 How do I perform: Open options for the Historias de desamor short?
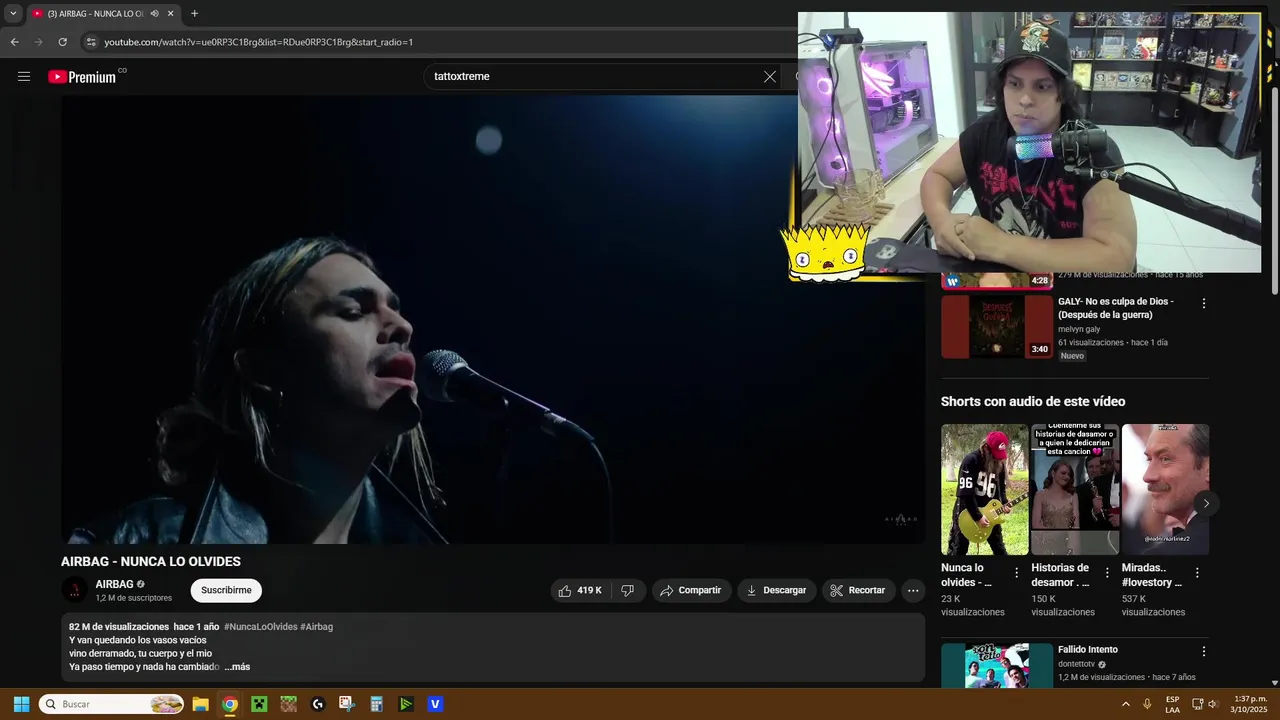(x=1107, y=573)
